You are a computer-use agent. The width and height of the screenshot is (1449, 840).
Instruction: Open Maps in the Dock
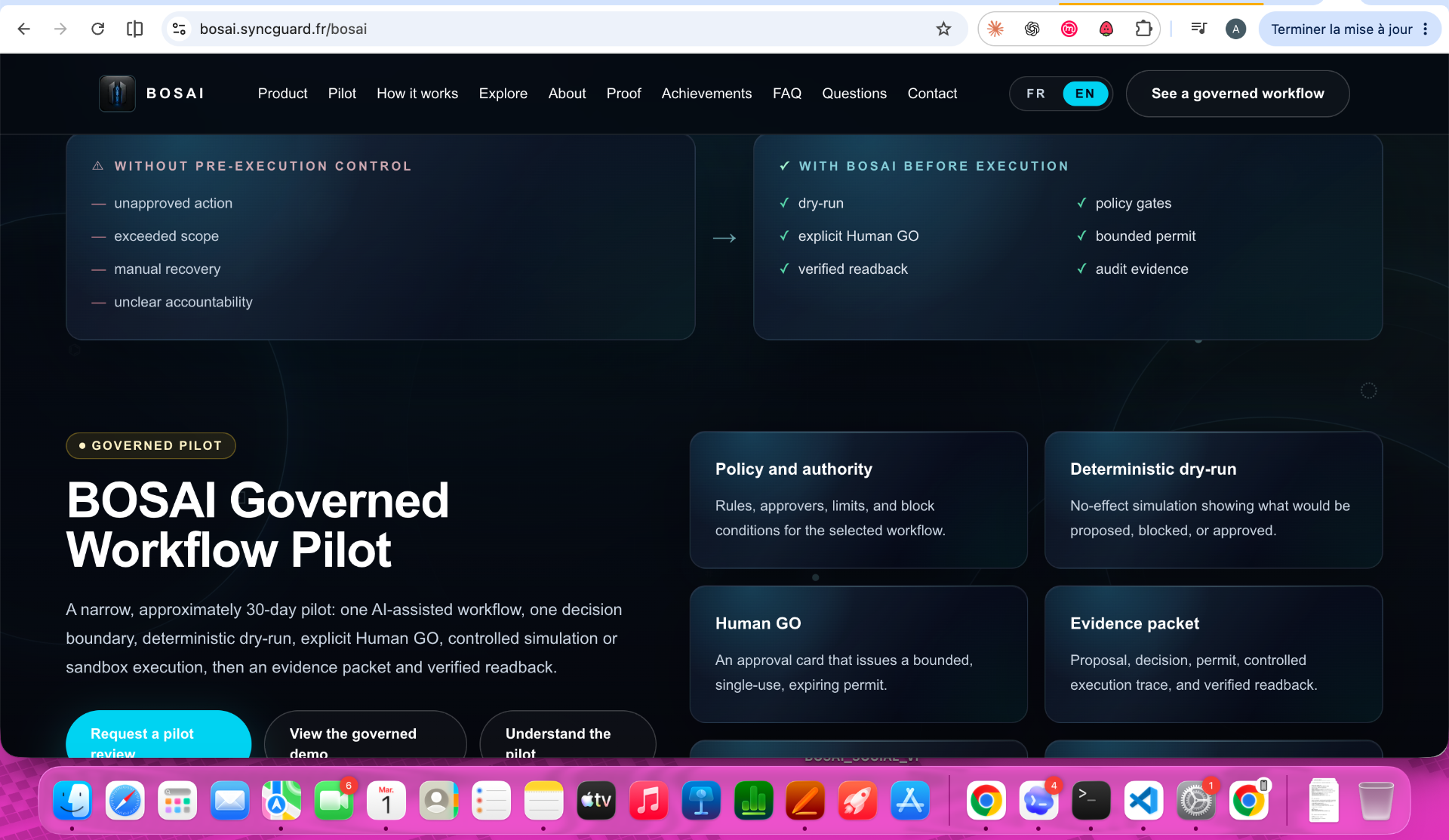point(281,800)
